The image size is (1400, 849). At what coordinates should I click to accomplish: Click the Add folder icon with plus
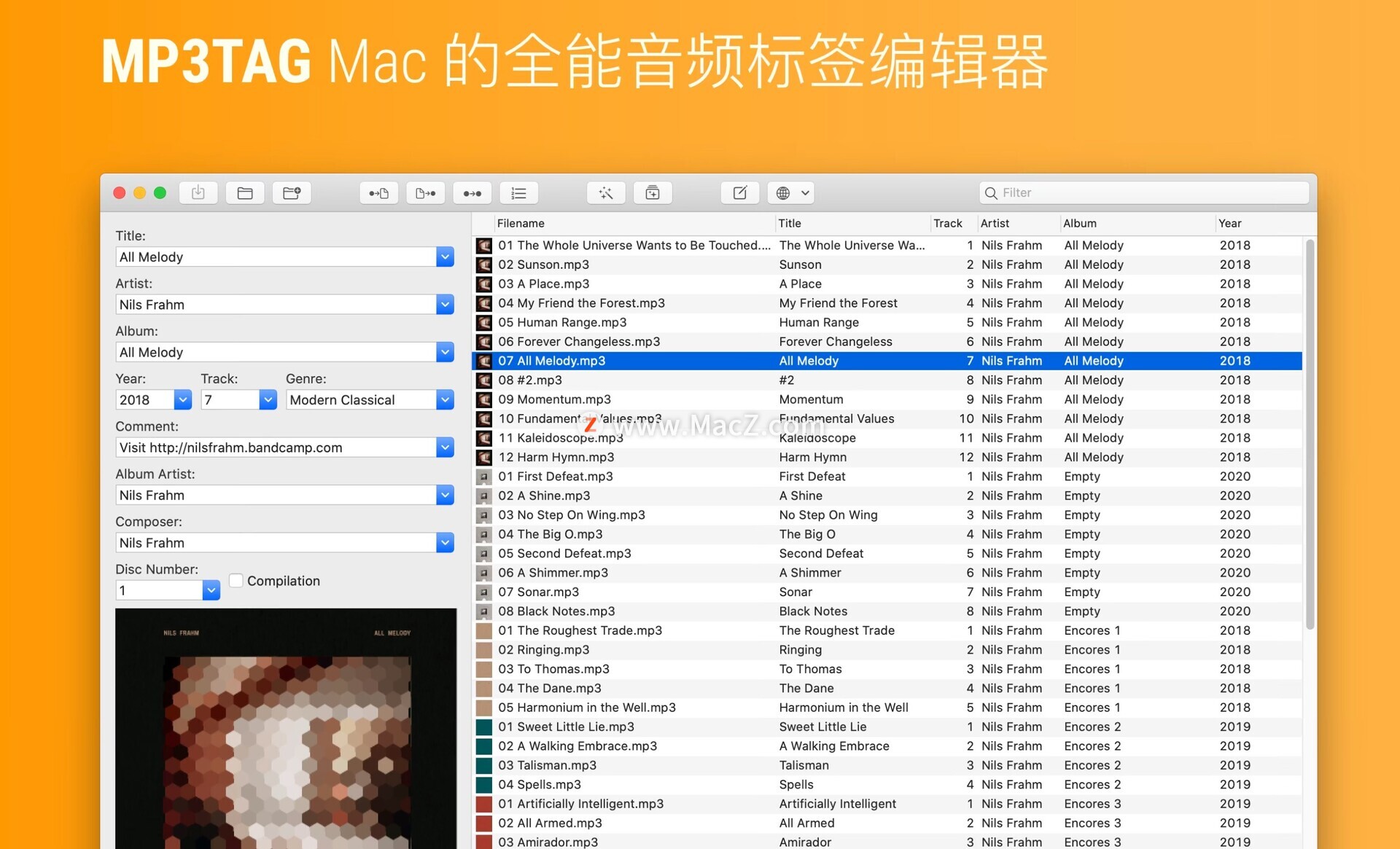(x=292, y=193)
